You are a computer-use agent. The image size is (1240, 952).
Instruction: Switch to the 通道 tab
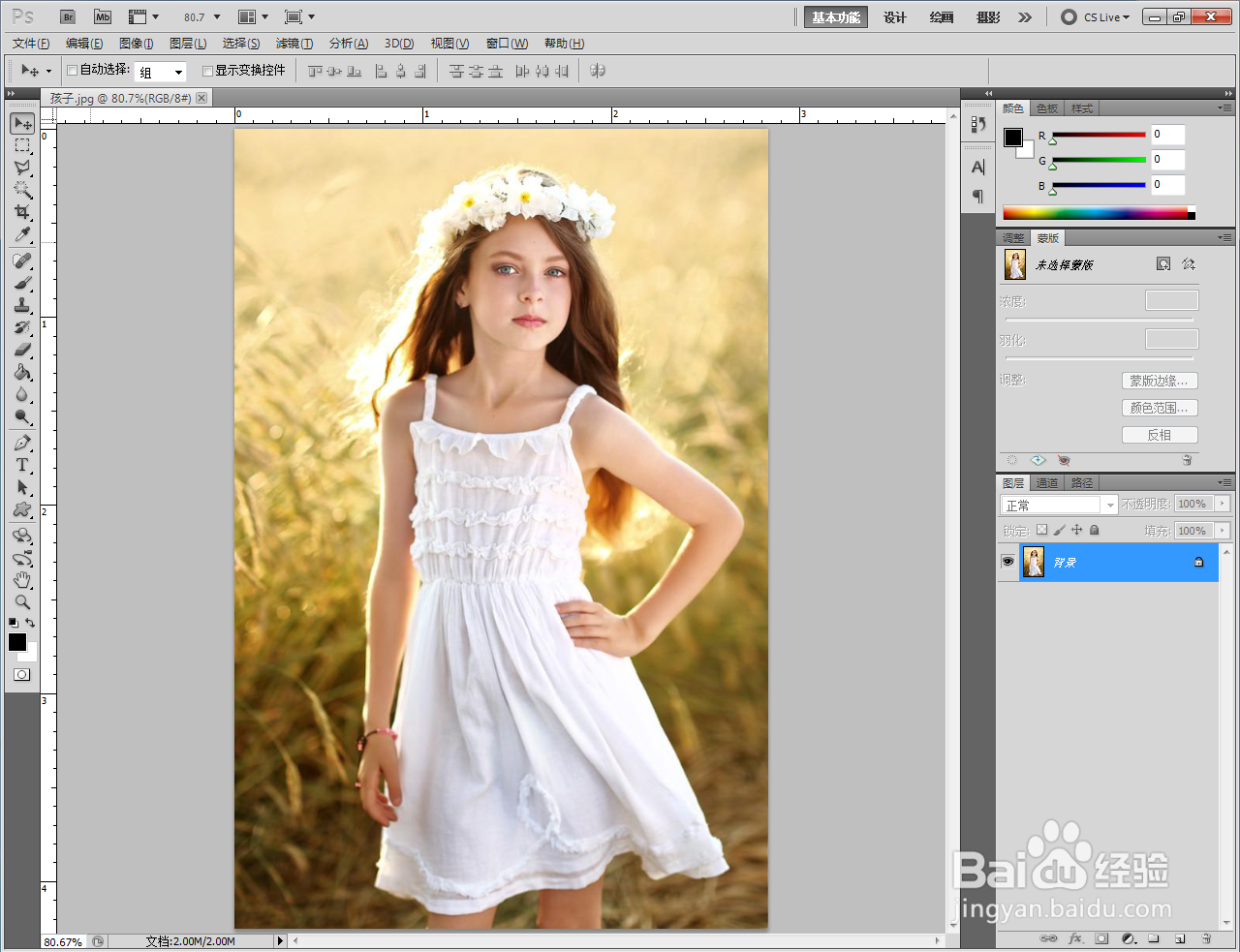point(1047,483)
